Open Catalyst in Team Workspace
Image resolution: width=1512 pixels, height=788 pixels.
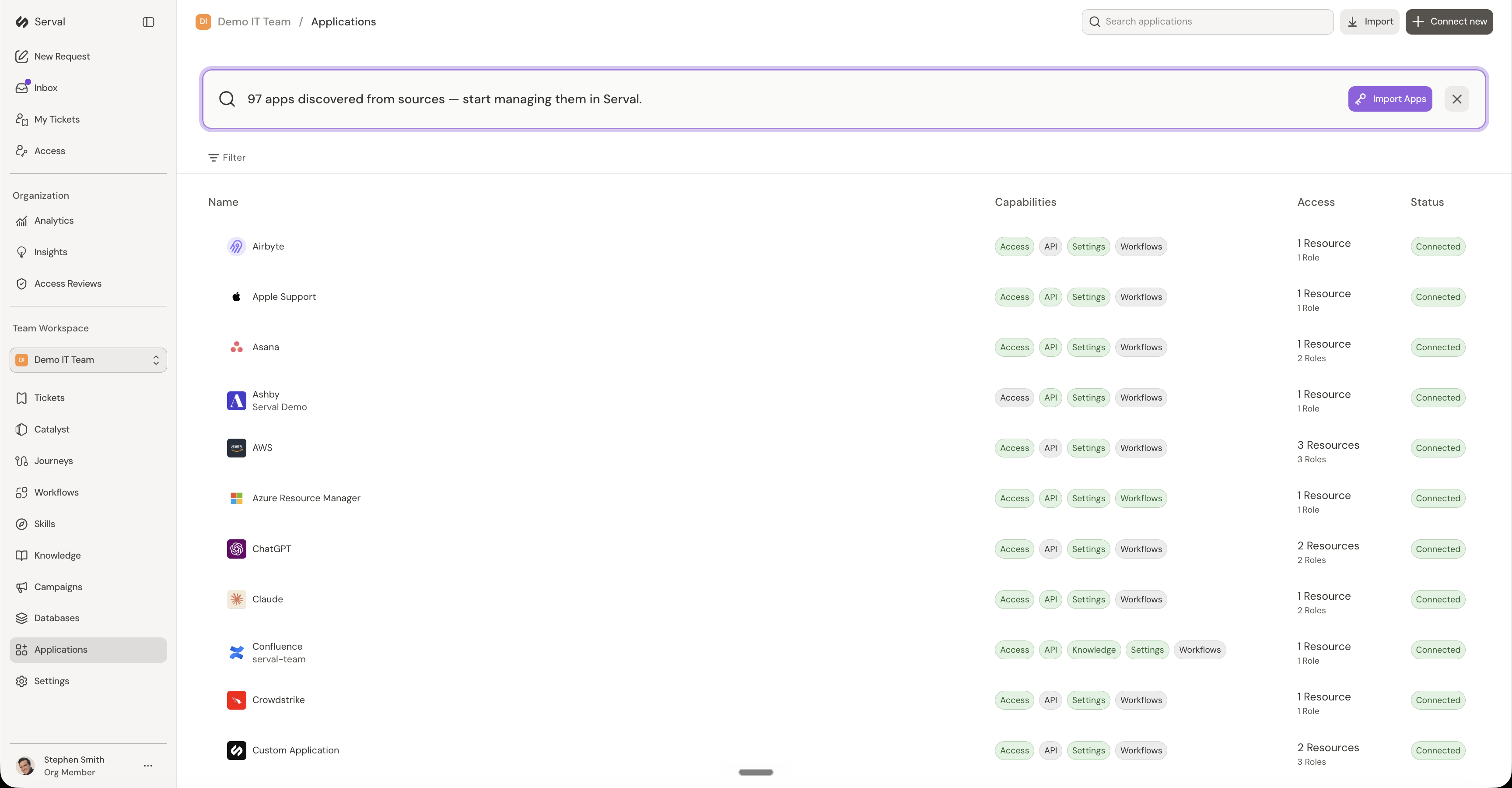[88, 429]
